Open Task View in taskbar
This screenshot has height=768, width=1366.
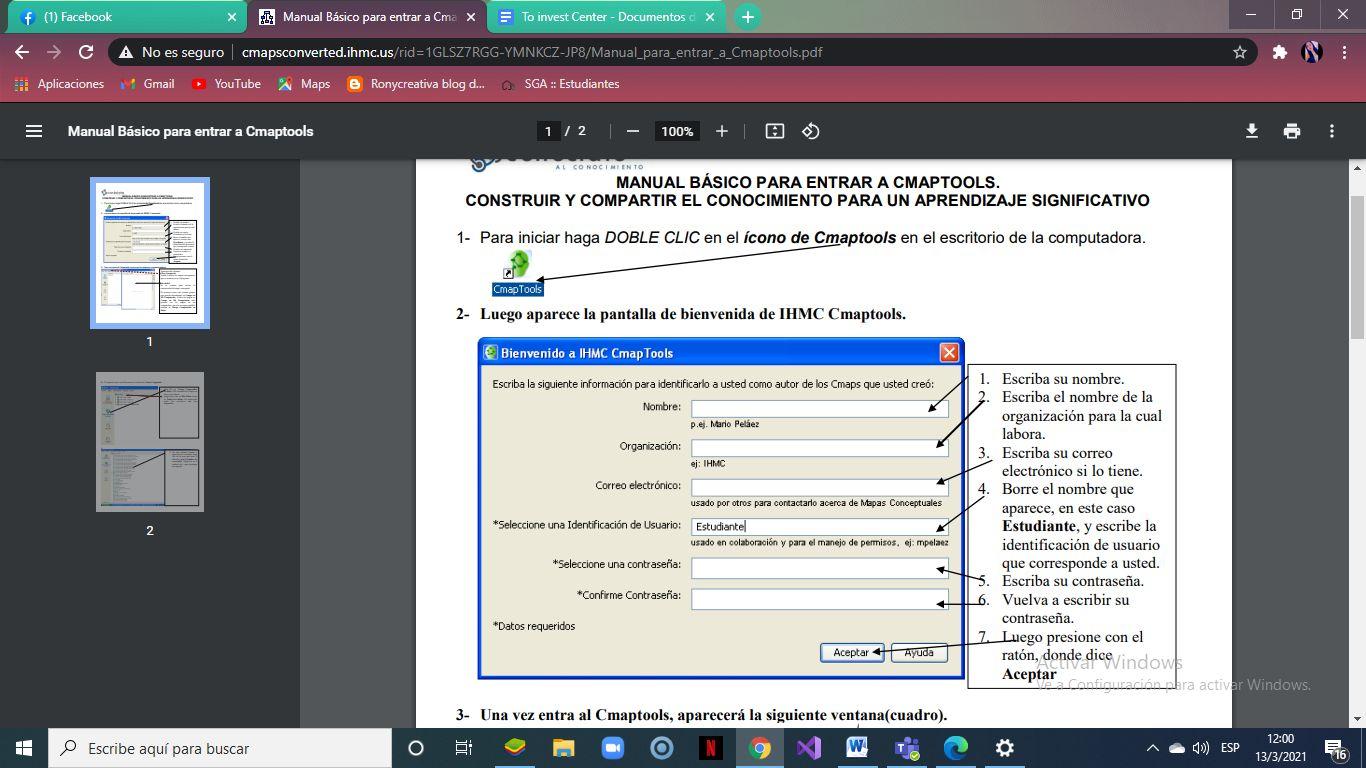[x=464, y=748]
